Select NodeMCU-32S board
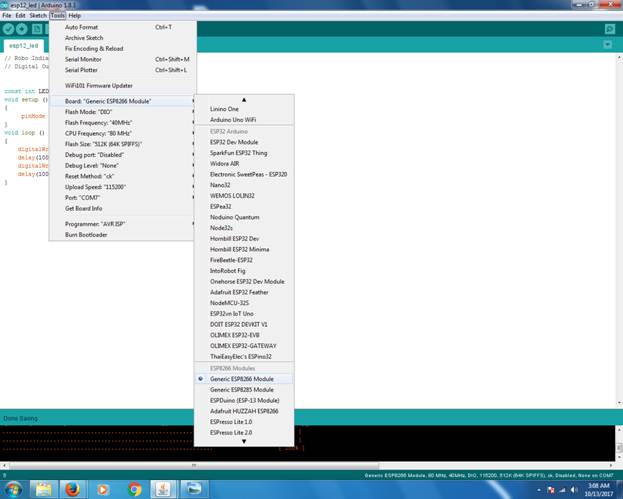This screenshot has width=623, height=499. pos(244,303)
